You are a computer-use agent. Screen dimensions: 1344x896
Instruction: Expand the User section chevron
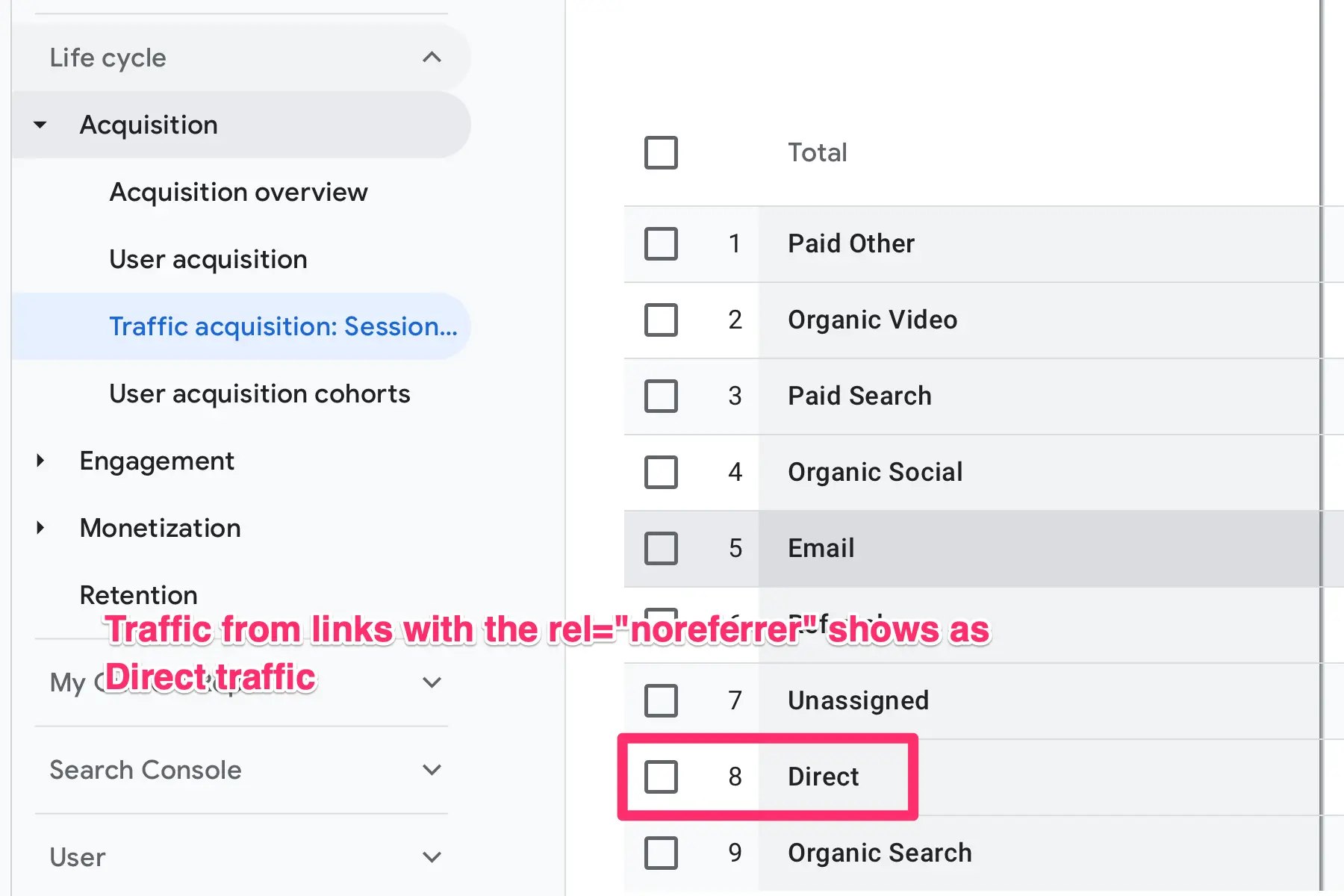[x=432, y=857]
